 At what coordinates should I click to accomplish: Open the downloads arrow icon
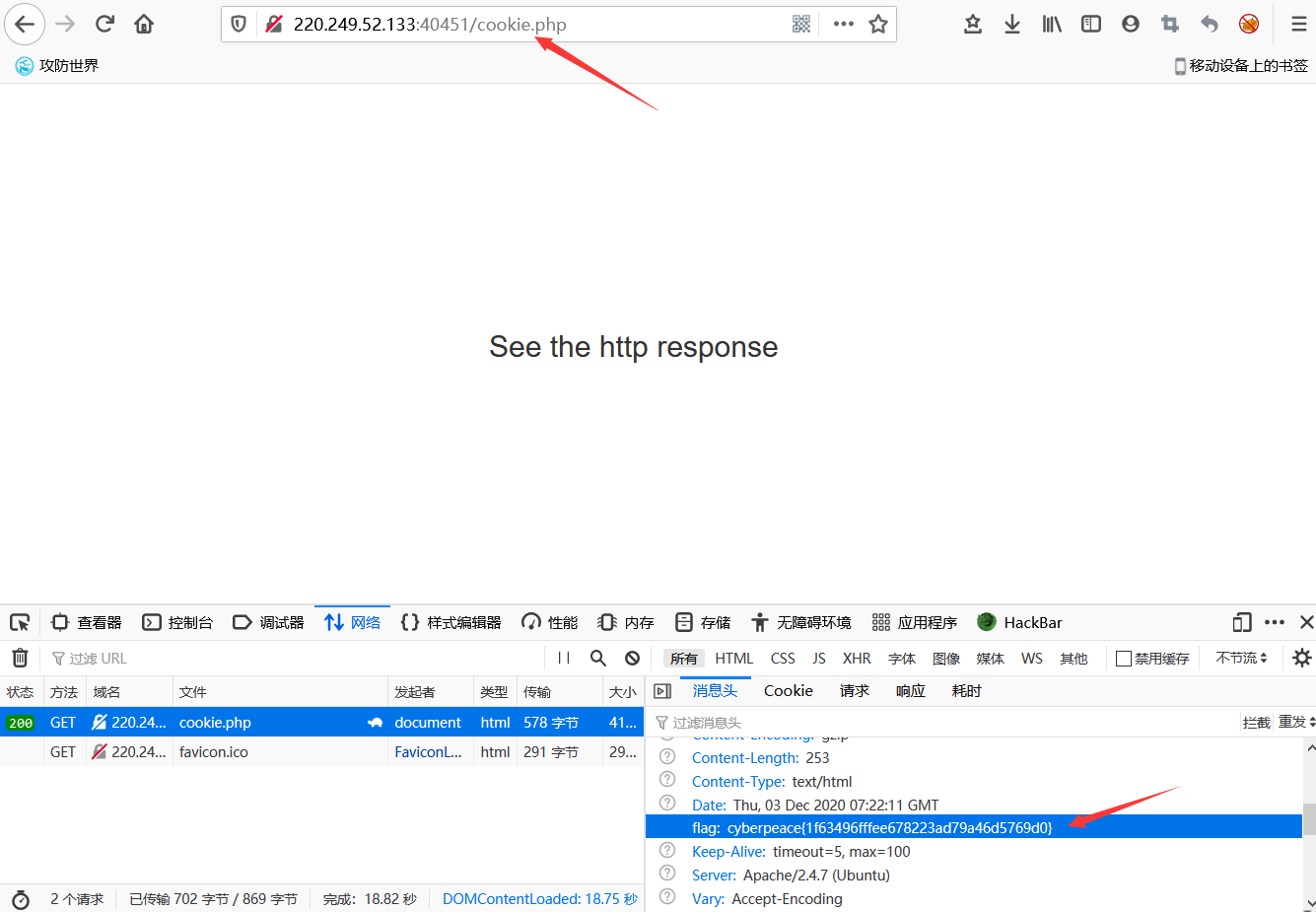[1012, 25]
